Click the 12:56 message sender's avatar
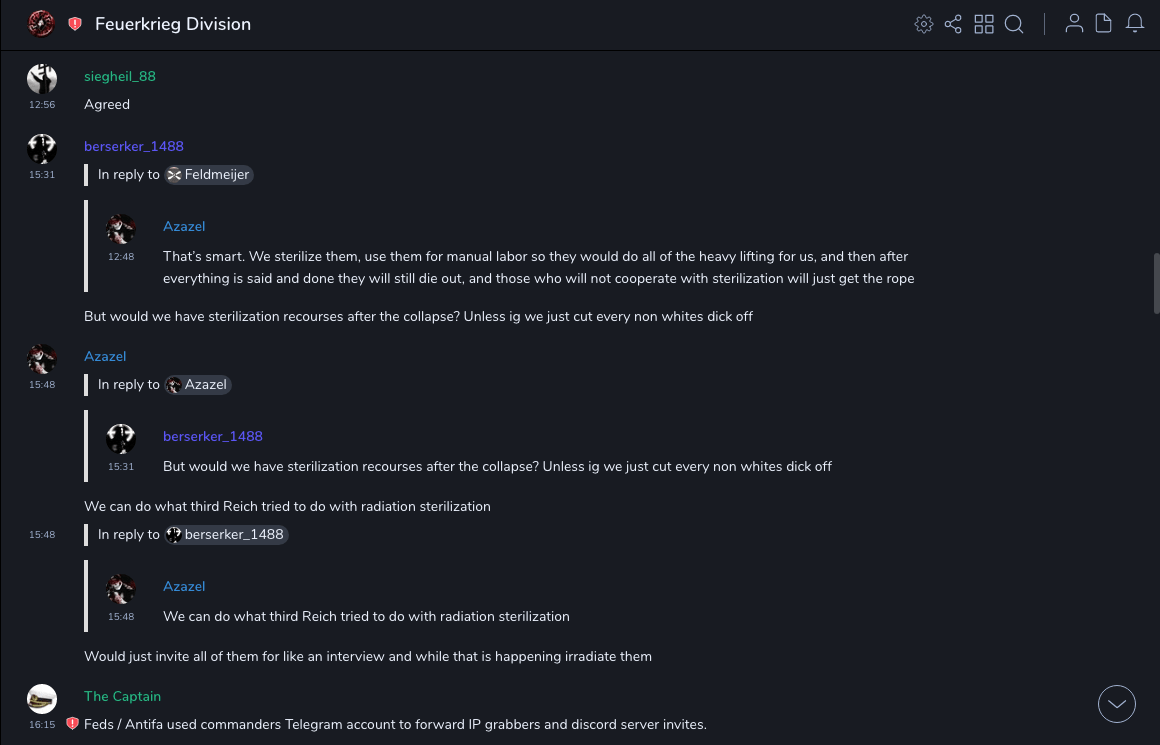This screenshot has height=745, width=1160. click(42, 78)
